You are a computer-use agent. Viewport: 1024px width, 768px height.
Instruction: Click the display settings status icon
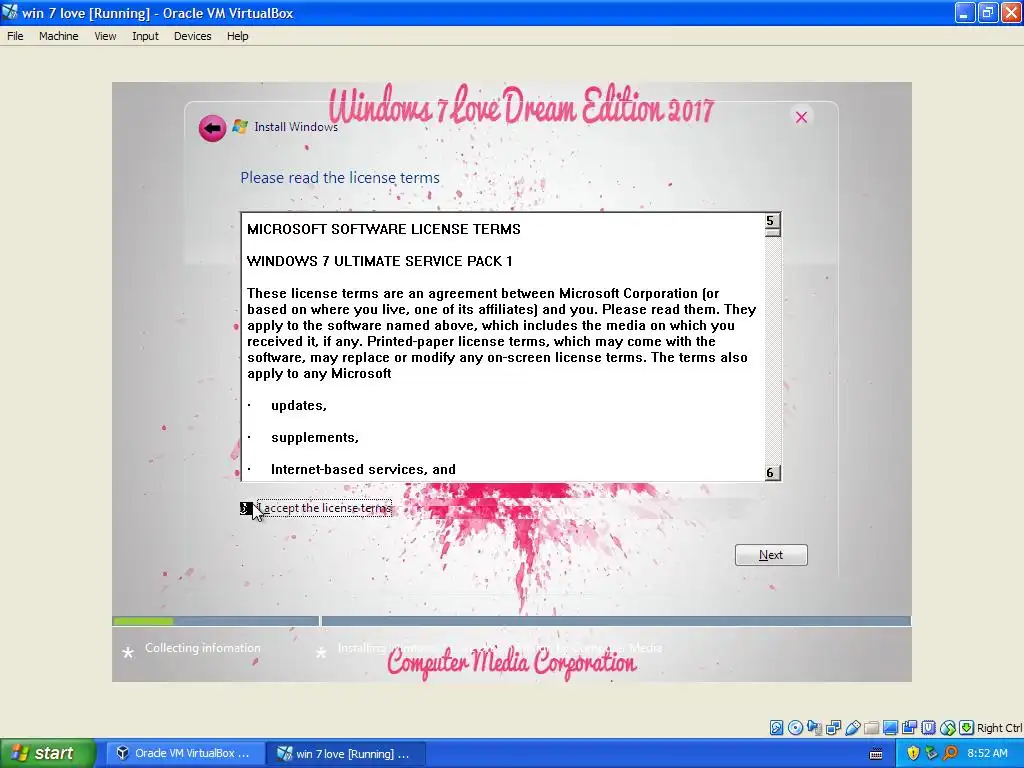point(890,728)
